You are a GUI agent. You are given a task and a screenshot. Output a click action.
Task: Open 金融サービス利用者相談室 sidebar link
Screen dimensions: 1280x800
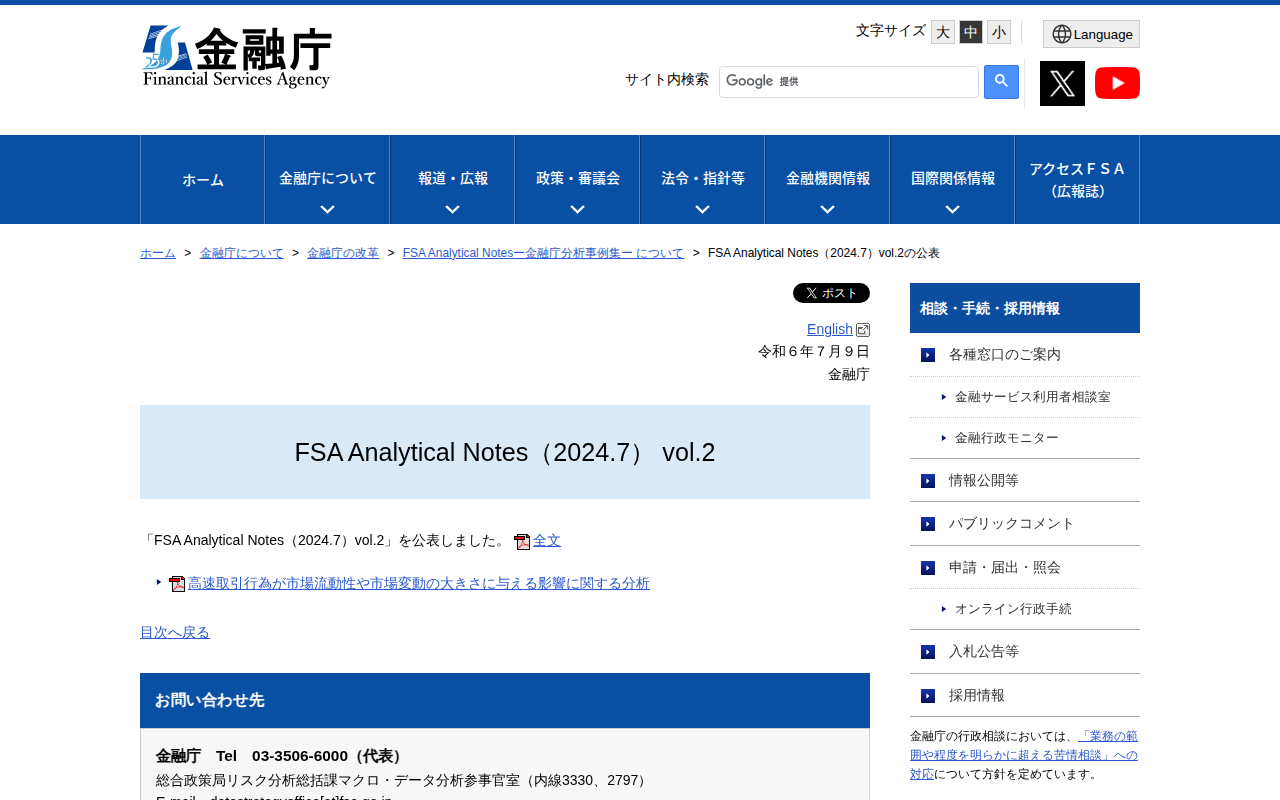(x=1033, y=397)
